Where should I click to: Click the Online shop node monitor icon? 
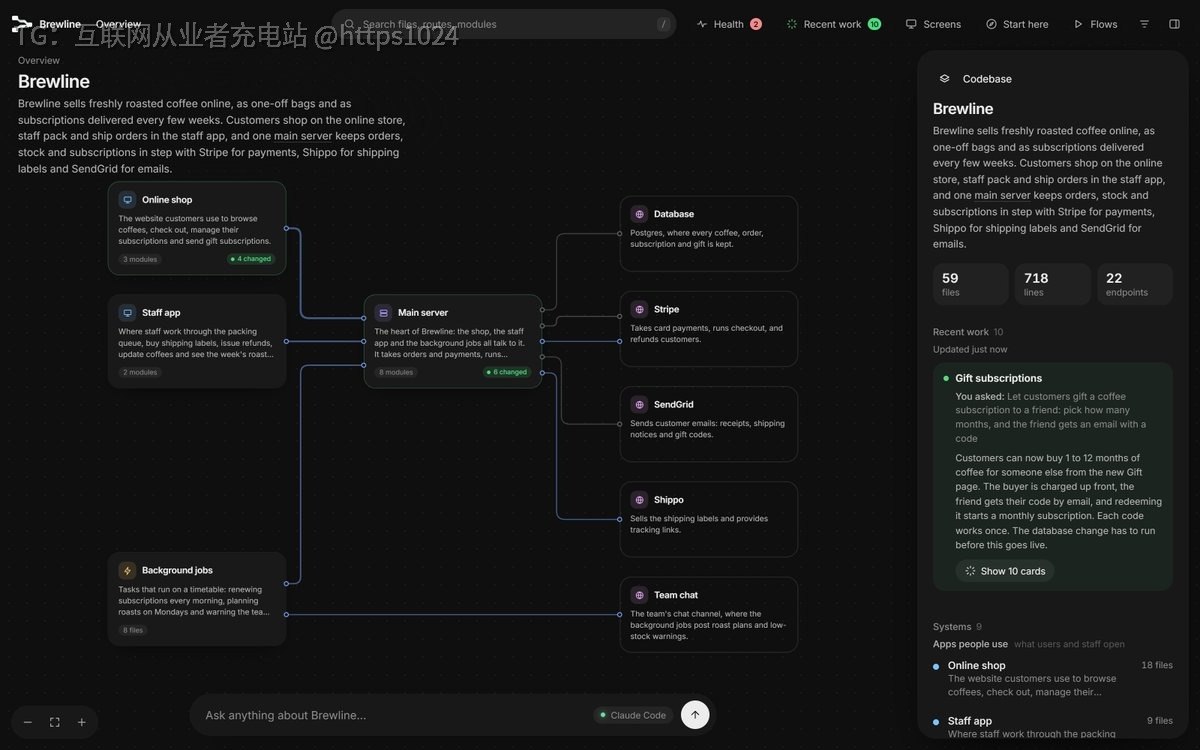[x=127, y=200]
